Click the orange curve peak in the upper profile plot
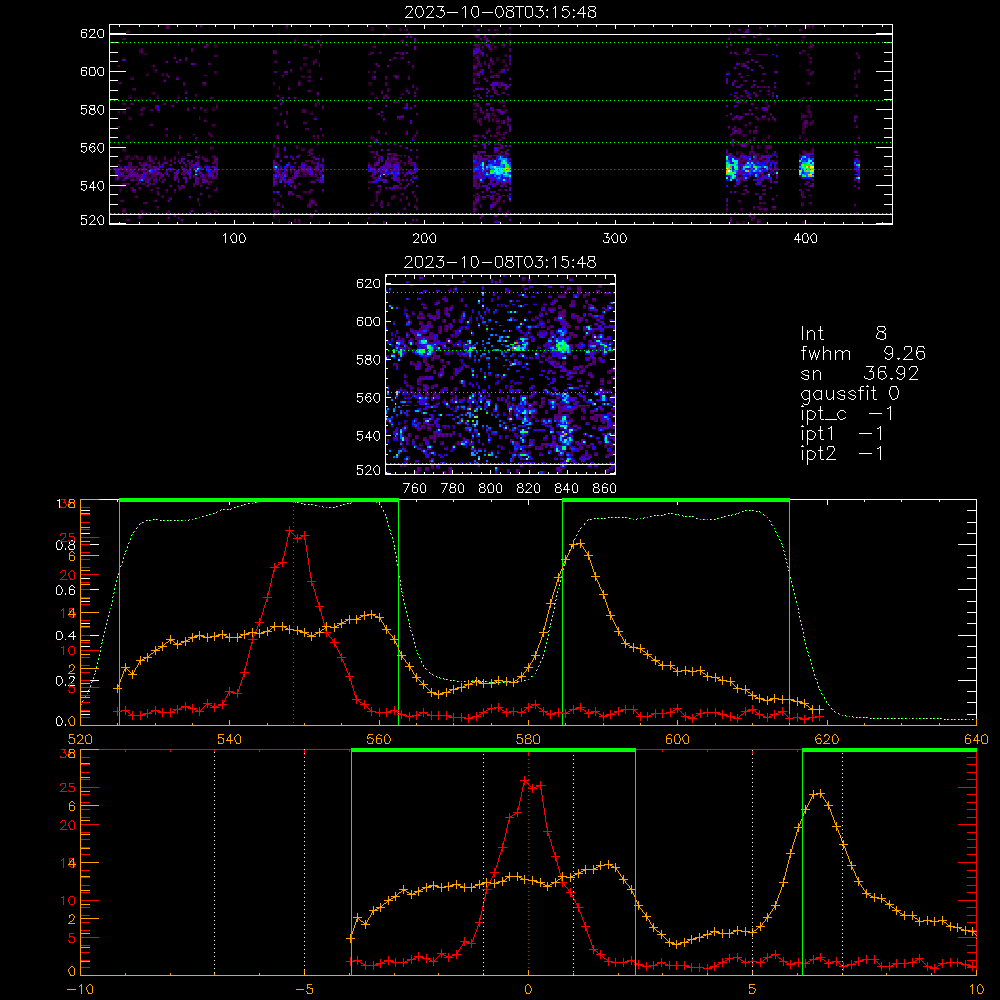The image size is (1000, 1000). coord(579,543)
